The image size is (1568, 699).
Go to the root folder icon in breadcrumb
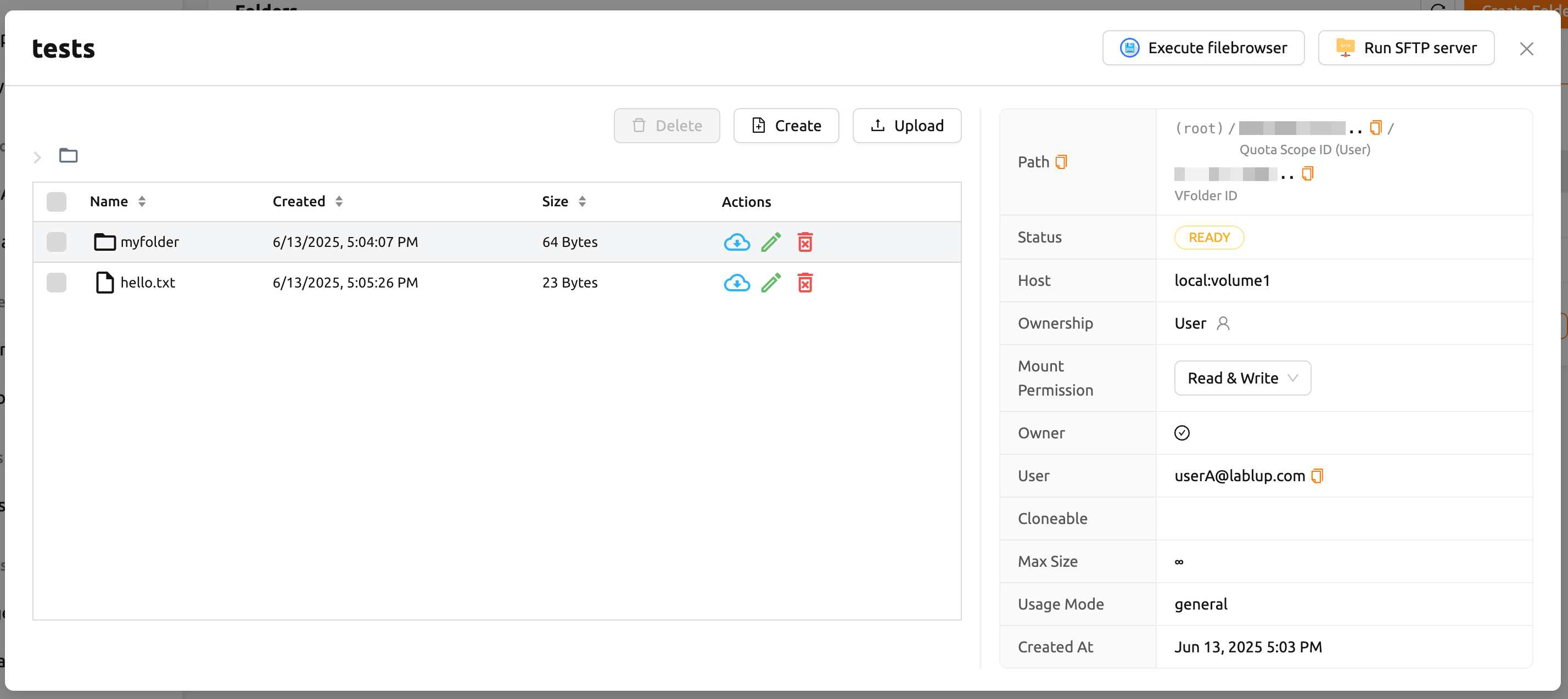pyautogui.click(x=68, y=156)
